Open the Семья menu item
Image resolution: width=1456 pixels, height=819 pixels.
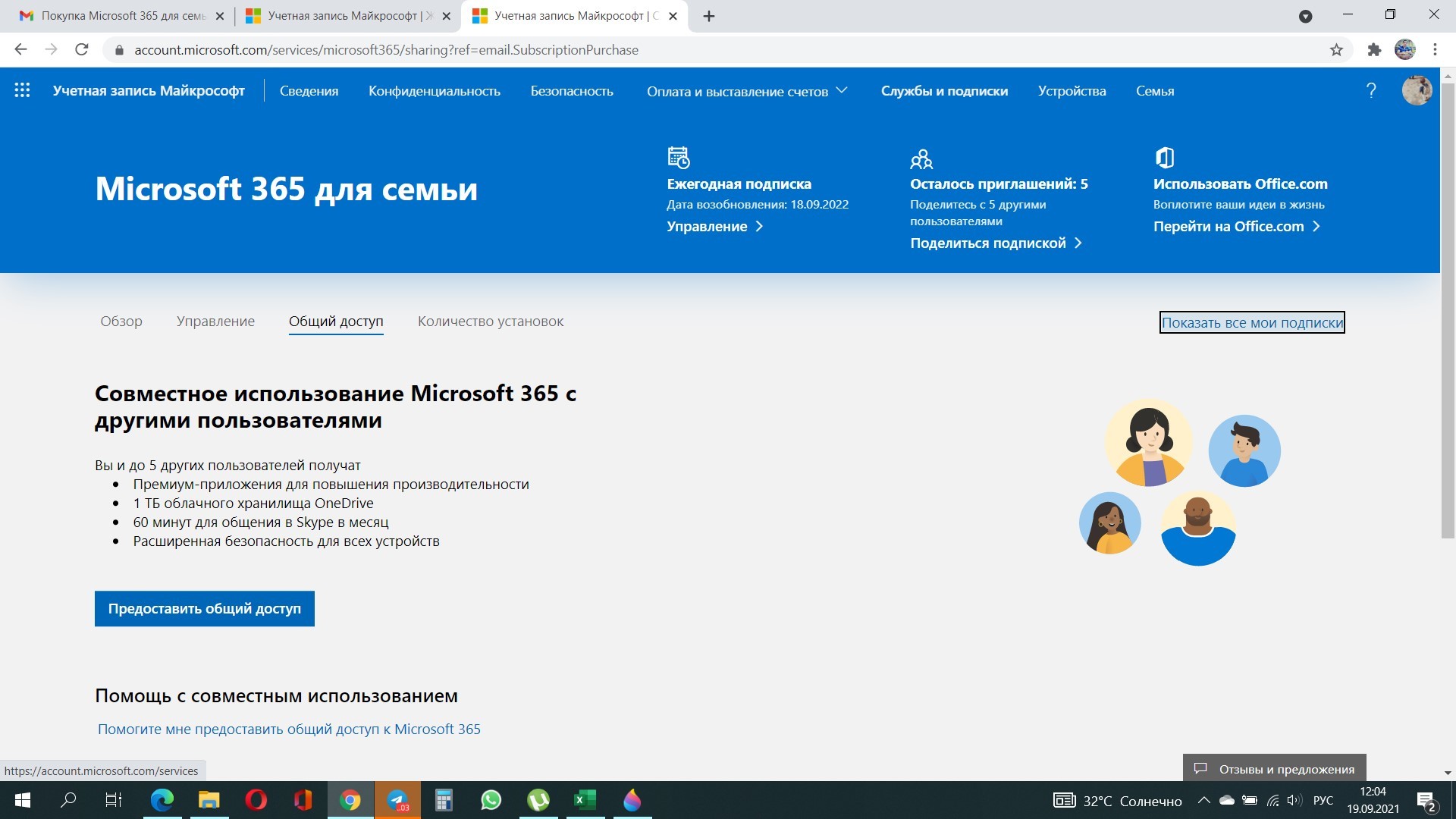pyautogui.click(x=1155, y=91)
